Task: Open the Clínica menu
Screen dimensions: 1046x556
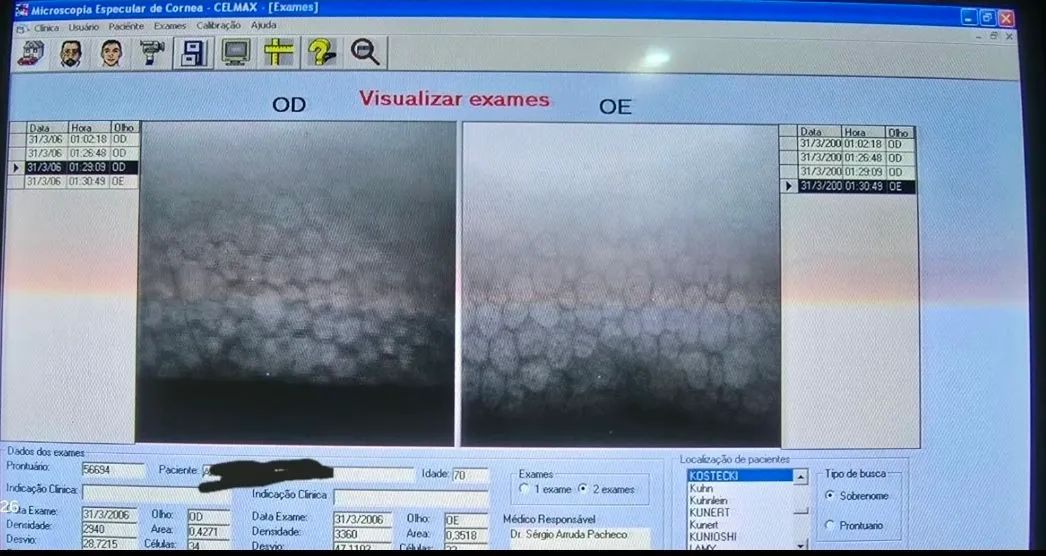Action: point(46,28)
